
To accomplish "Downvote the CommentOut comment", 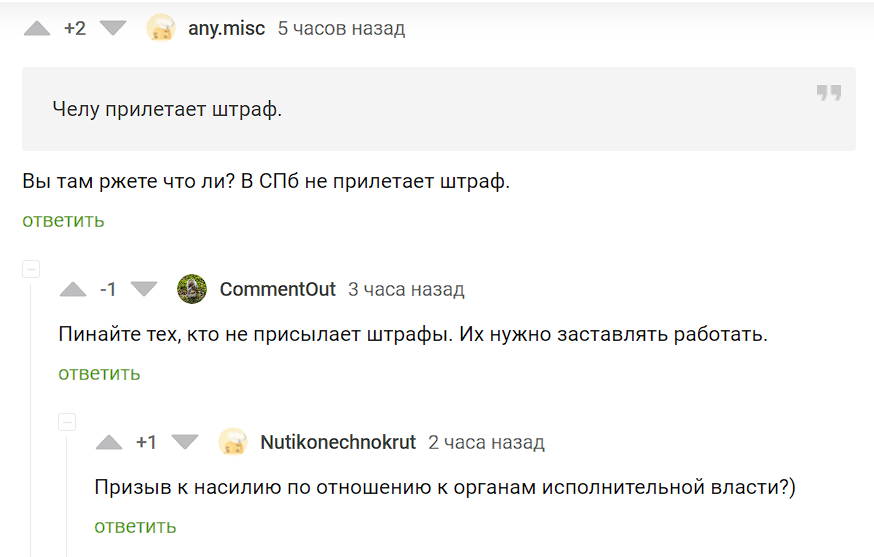I will pyautogui.click(x=145, y=290).
